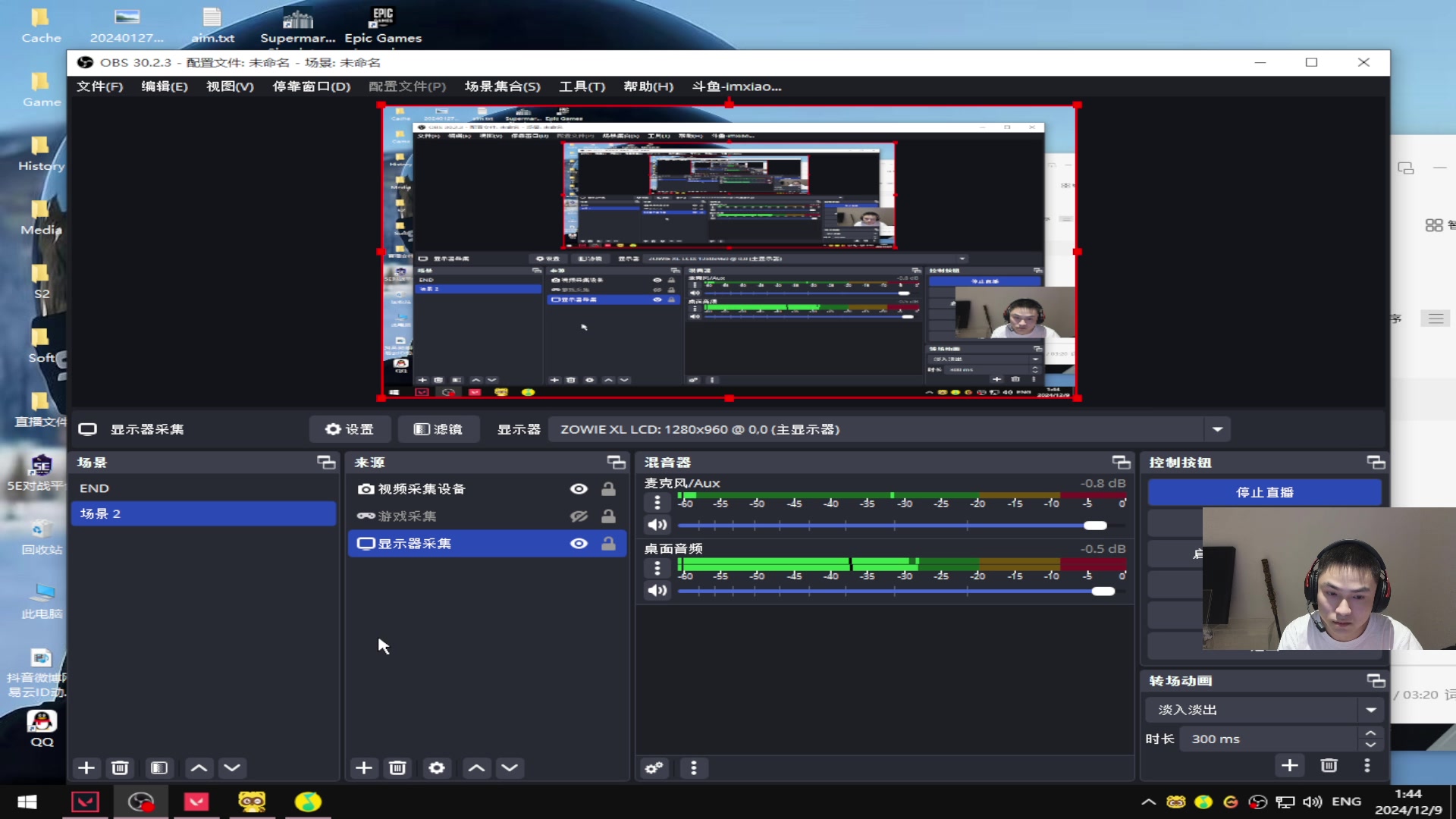Open scene filters icon in Scenes panel

[159, 767]
